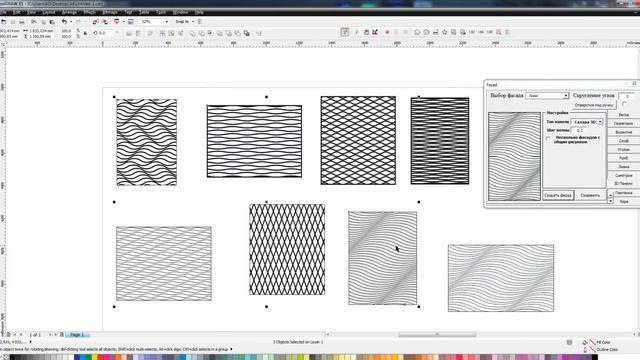Click the Undo arrow icon
The width and height of the screenshot is (640, 360).
(x=64, y=22)
